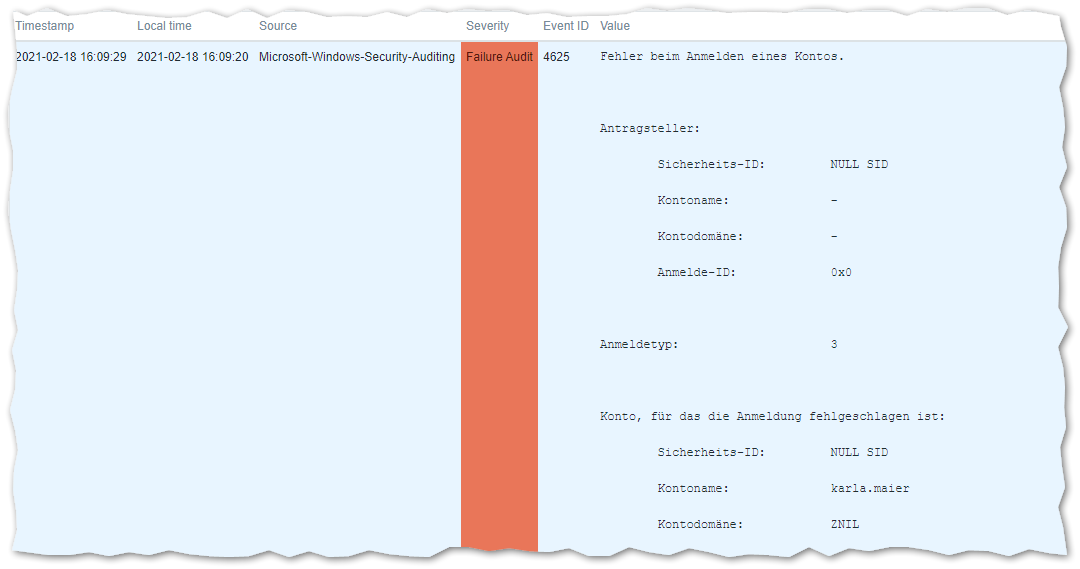Click the timestamp cell 2021-02-18 16:09:29
Image resolution: width=1080 pixels, height=569 pixels.
(71, 57)
